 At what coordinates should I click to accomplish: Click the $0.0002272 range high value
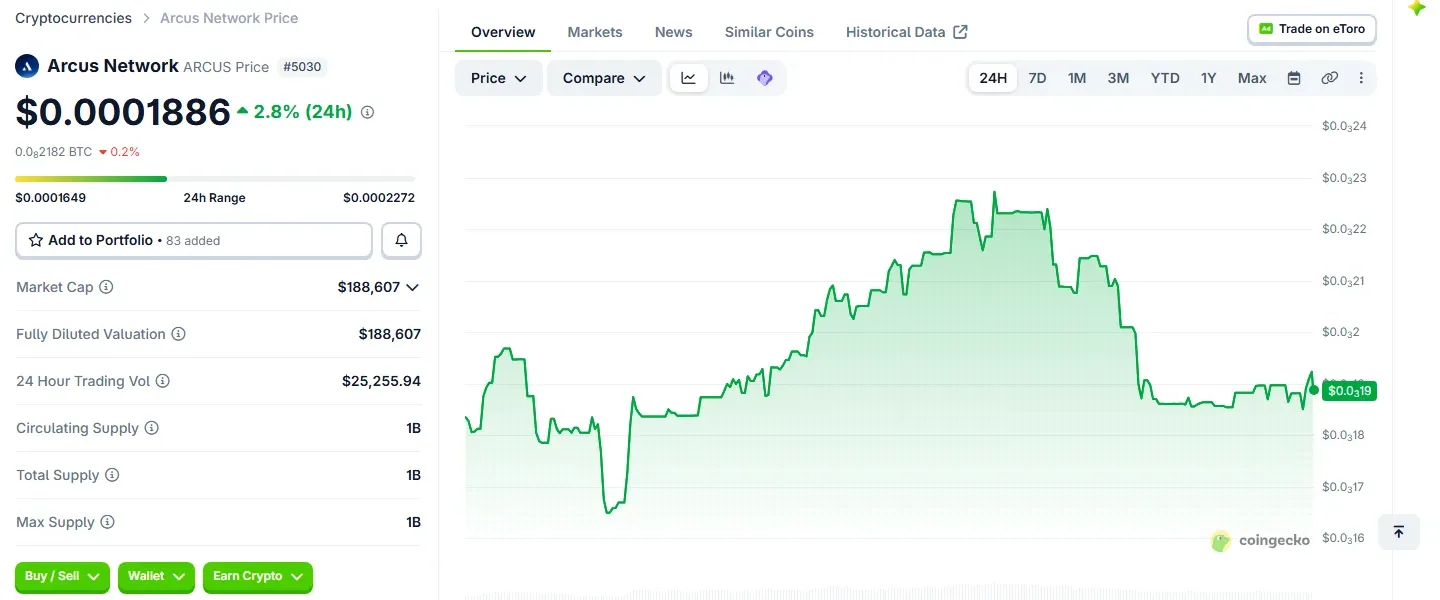(379, 198)
